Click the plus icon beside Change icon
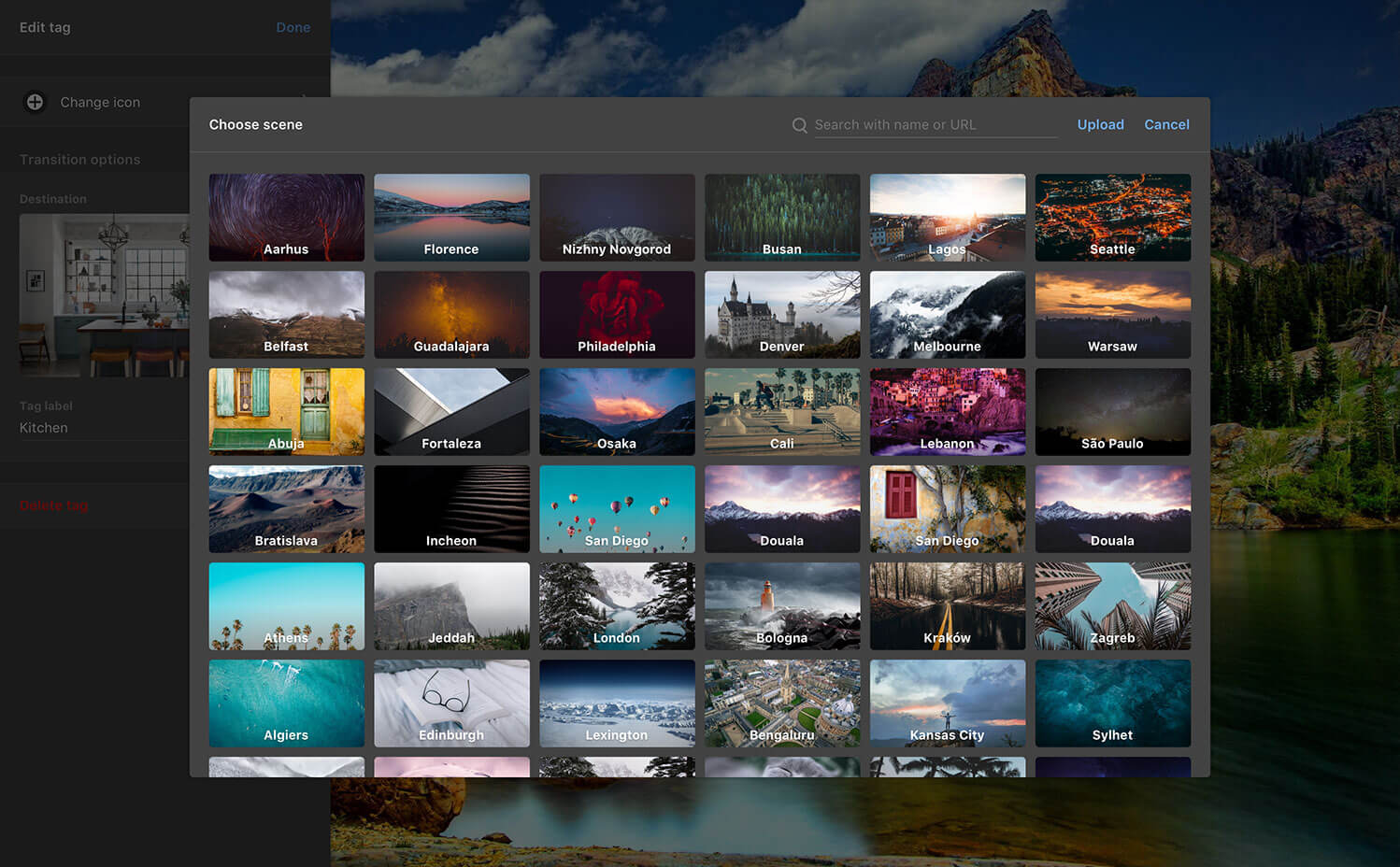 tap(35, 102)
